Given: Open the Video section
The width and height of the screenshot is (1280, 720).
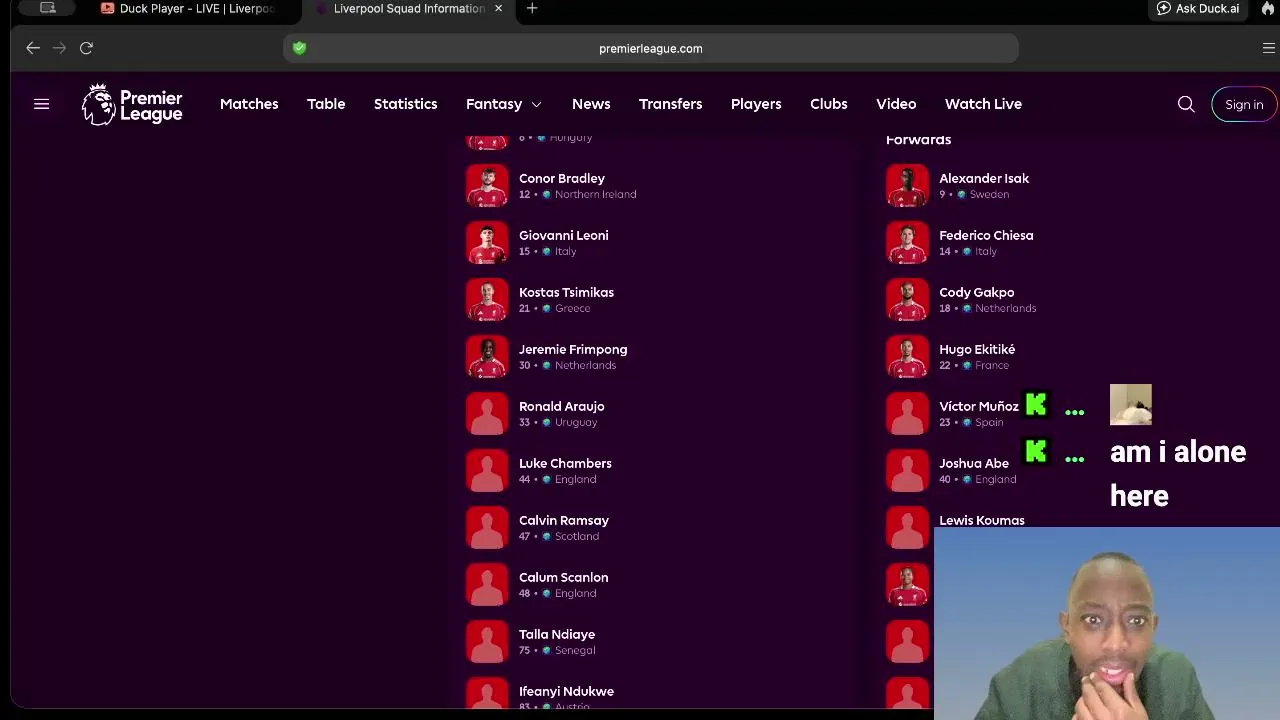Looking at the screenshot, I should pos(896,104).
